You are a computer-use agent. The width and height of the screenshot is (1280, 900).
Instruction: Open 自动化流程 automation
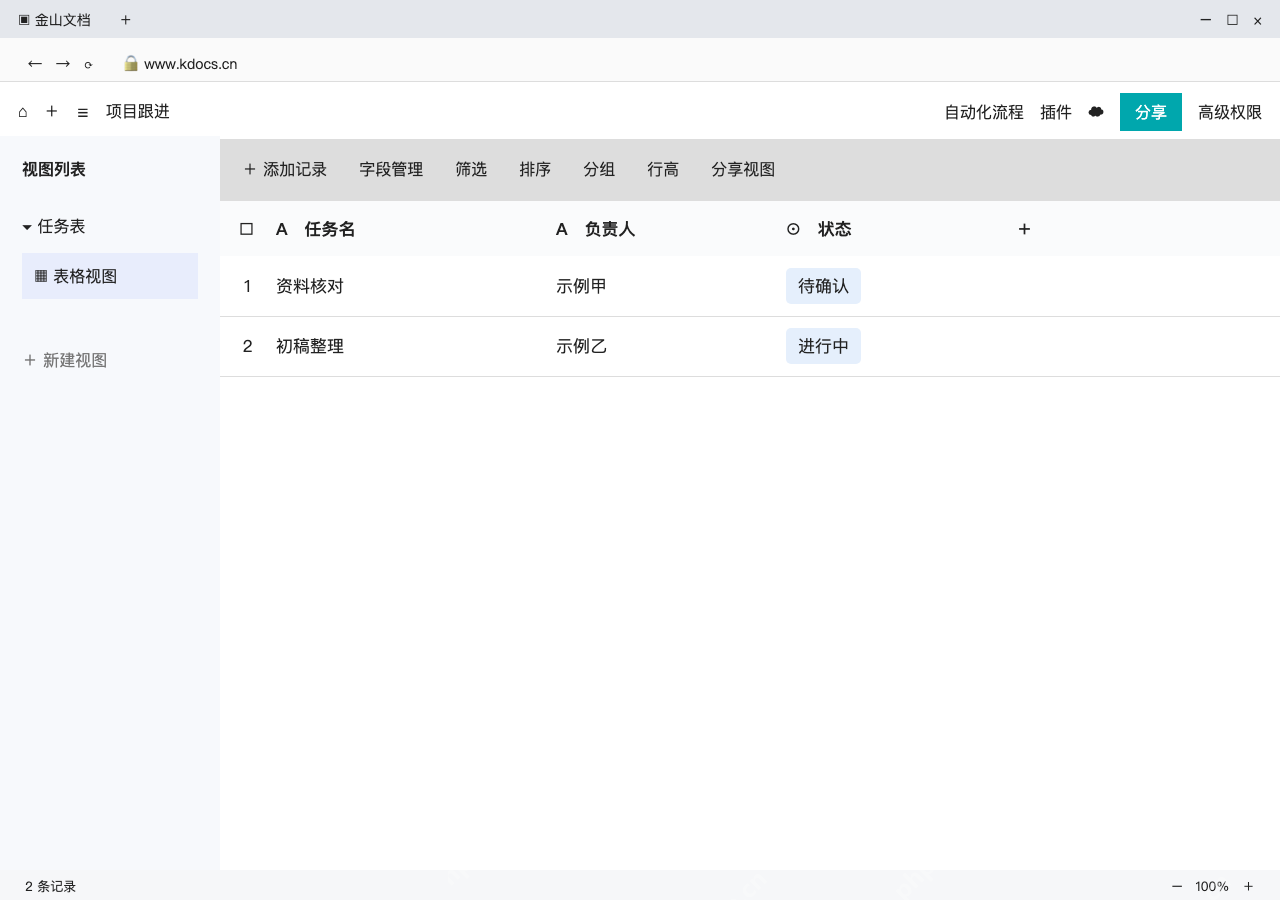click(x=984, y=112)
